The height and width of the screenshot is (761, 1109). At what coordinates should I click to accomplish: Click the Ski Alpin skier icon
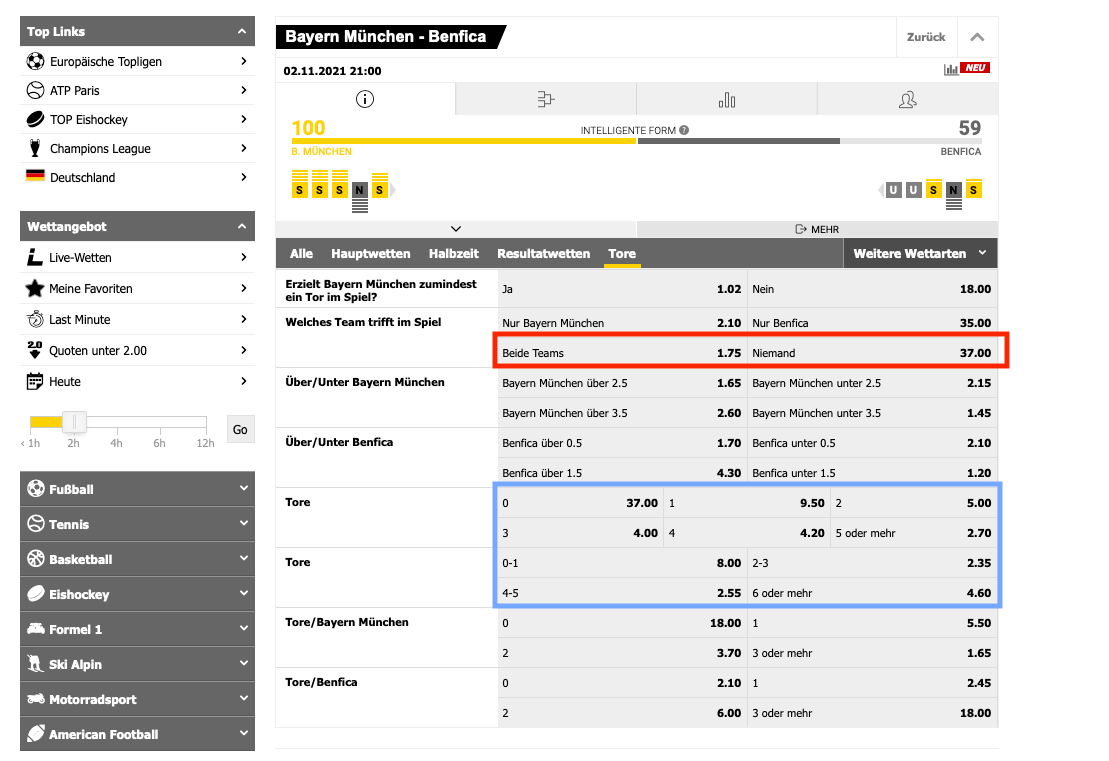[36, 663]
